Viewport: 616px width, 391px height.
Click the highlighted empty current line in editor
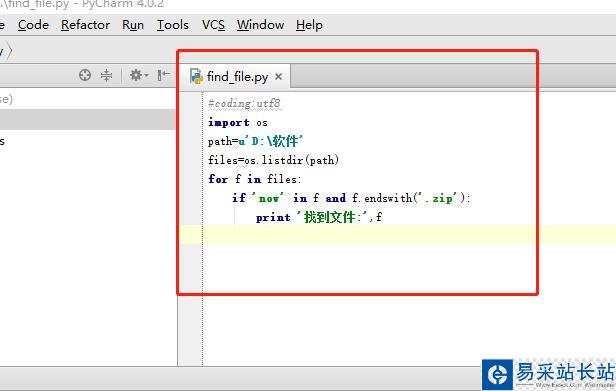[398, 234]
